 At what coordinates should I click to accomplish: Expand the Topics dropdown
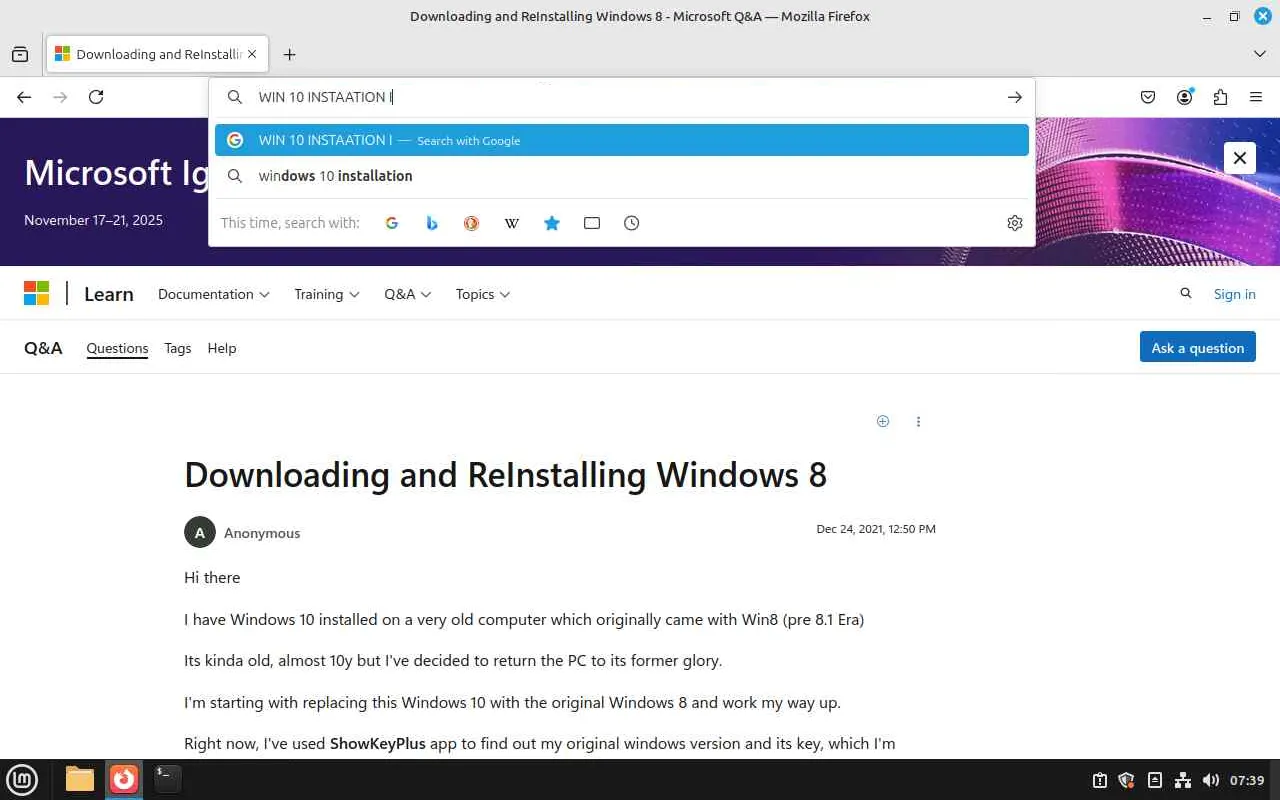click(x=483, y=294)
